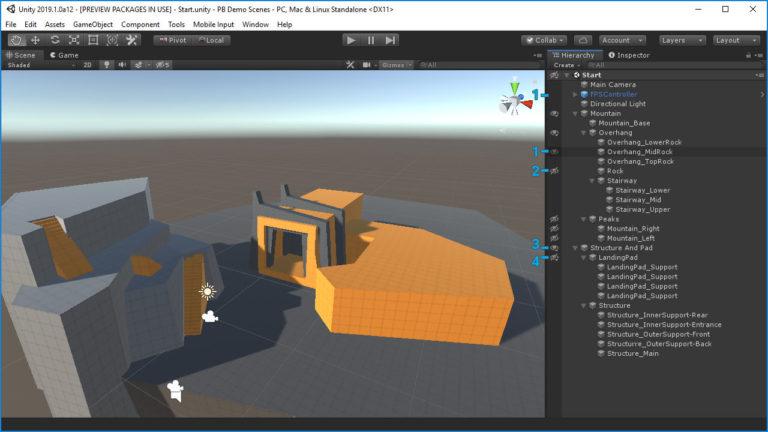Viewport: 768px width, 432px height.
Task: Collapse the Overhang group
Action: [583, 133]
